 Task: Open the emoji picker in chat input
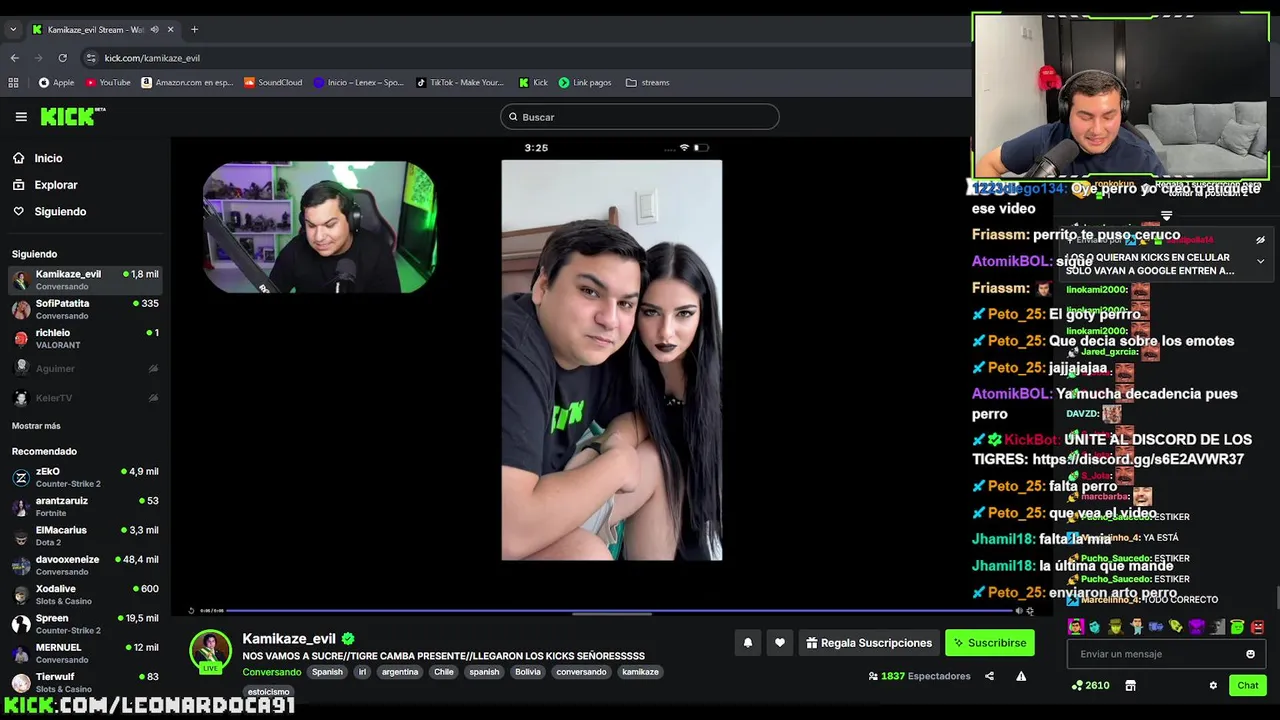[x=1250, y=654]
